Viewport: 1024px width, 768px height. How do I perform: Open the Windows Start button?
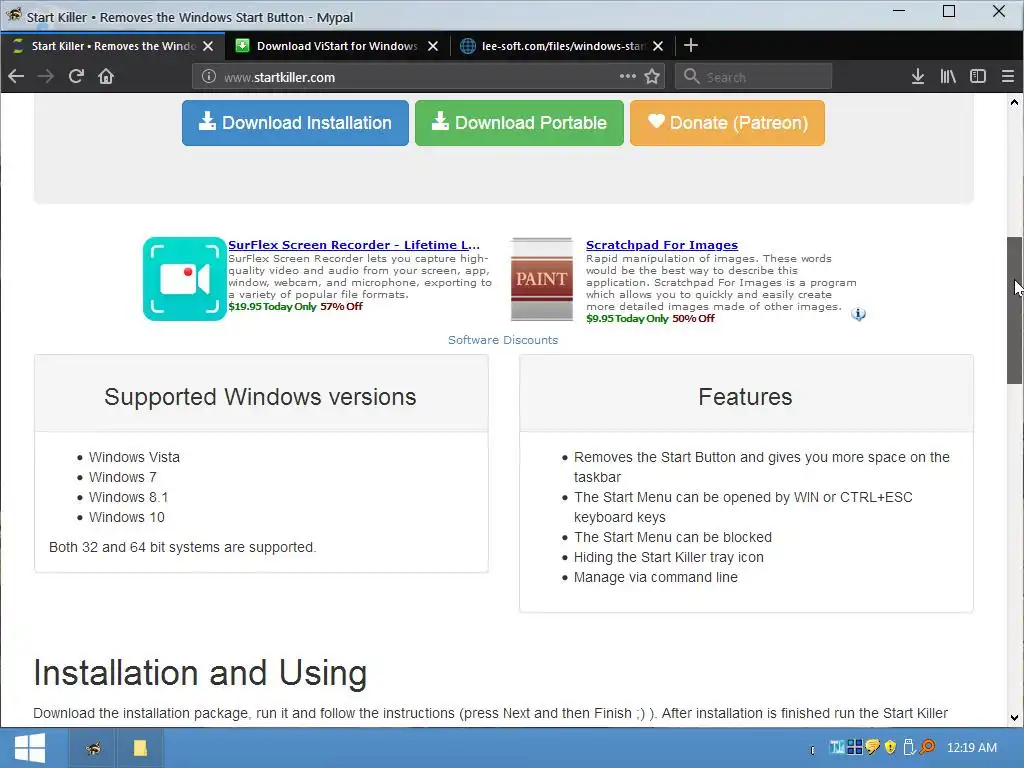[x=29, y=748]
